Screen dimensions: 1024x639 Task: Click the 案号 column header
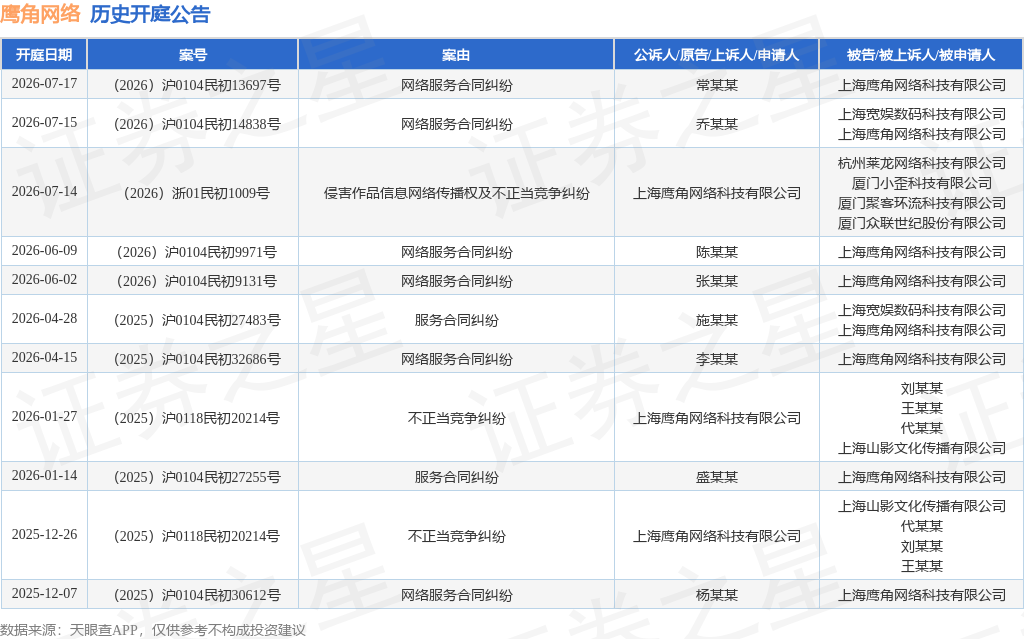point(193,55)
